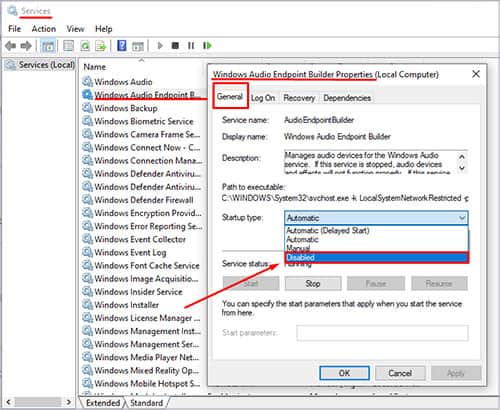Click the gear icon beside Windows Installer

87,304
